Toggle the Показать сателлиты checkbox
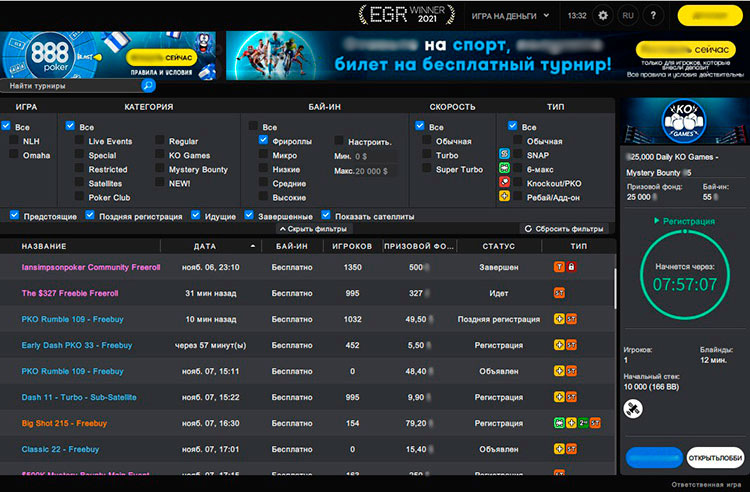750x492 pixels. pos(326,215)
